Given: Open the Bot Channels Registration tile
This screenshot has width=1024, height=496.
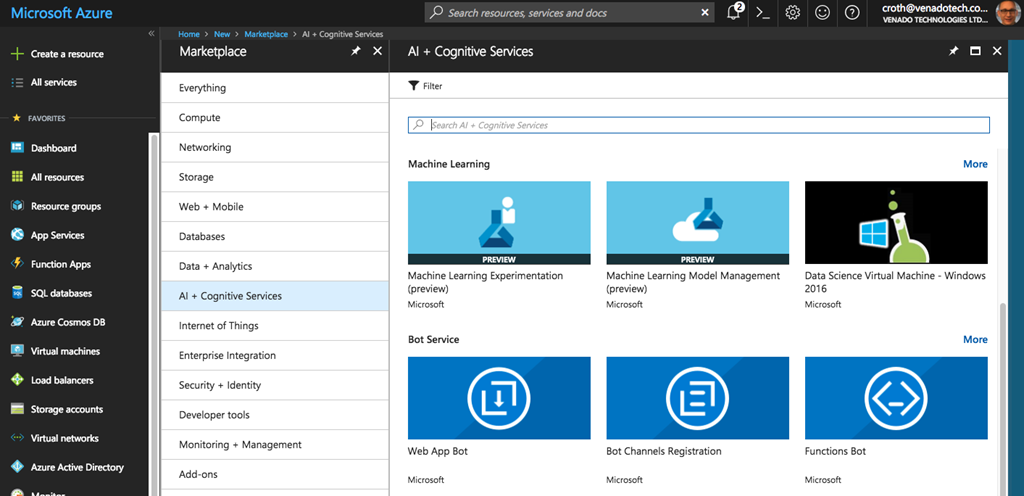Looking at the screenshot, I should point(697,420).
